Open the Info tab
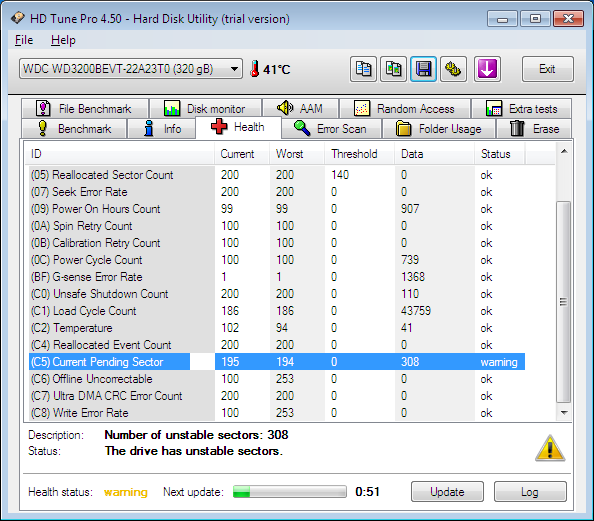The height and width of the screenshot is (521, 594). (x=162, y=129)
